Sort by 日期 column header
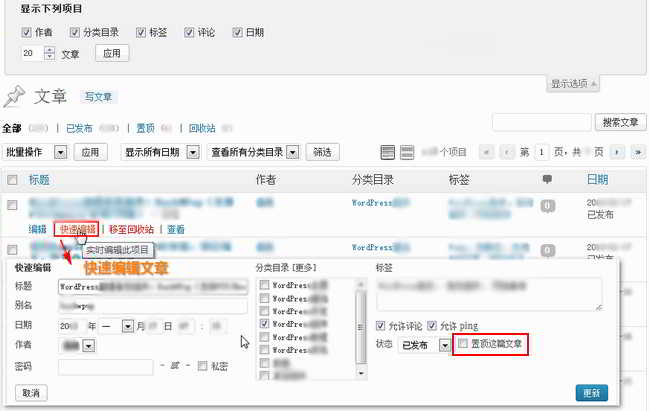The width and height of the screenshot is (650, 411). click(597, 180)
